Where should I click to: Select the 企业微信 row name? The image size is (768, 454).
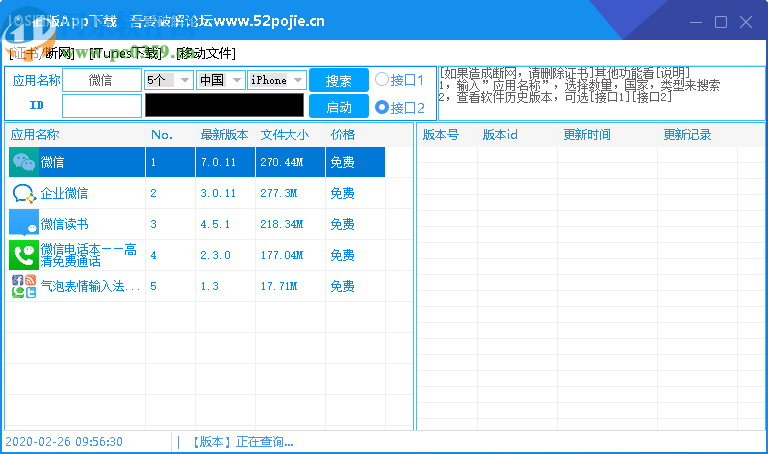tap(64, 193)
